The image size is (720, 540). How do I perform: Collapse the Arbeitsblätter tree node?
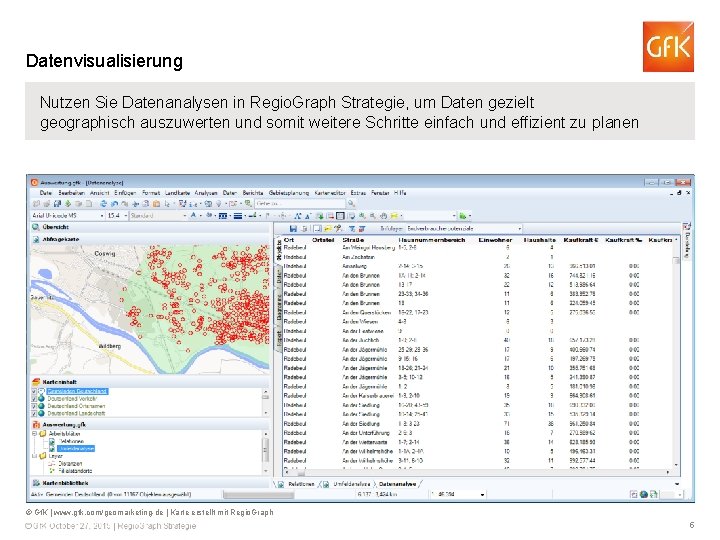34,433
